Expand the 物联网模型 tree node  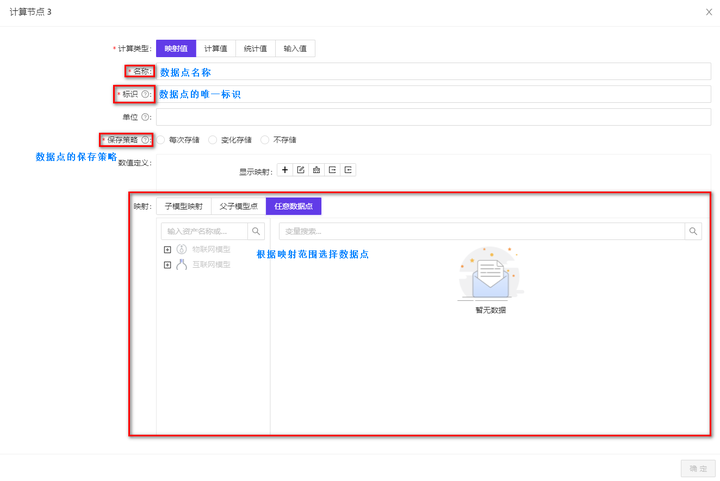168,249
